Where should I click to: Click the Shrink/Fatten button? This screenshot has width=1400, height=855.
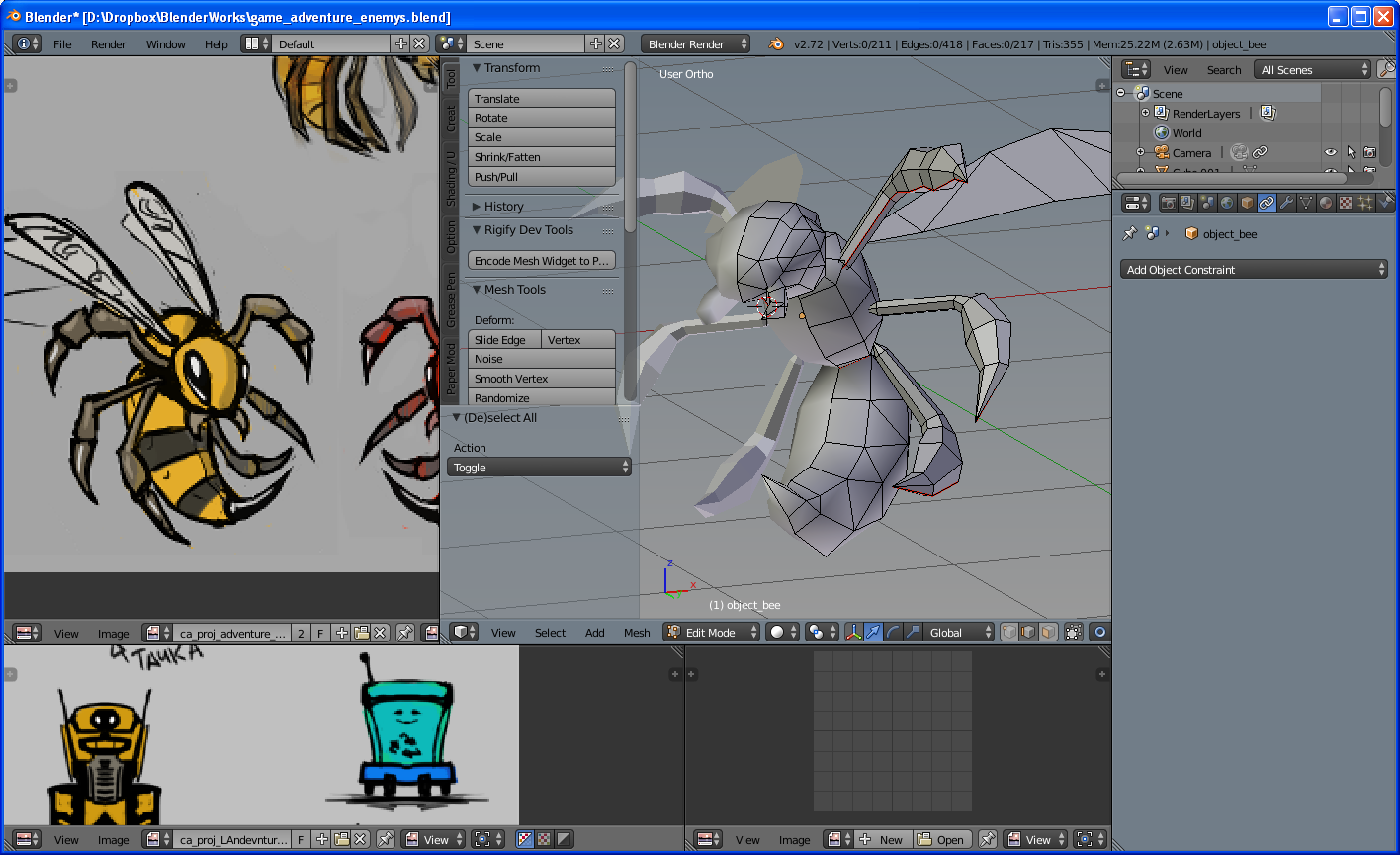pos(541,157)
